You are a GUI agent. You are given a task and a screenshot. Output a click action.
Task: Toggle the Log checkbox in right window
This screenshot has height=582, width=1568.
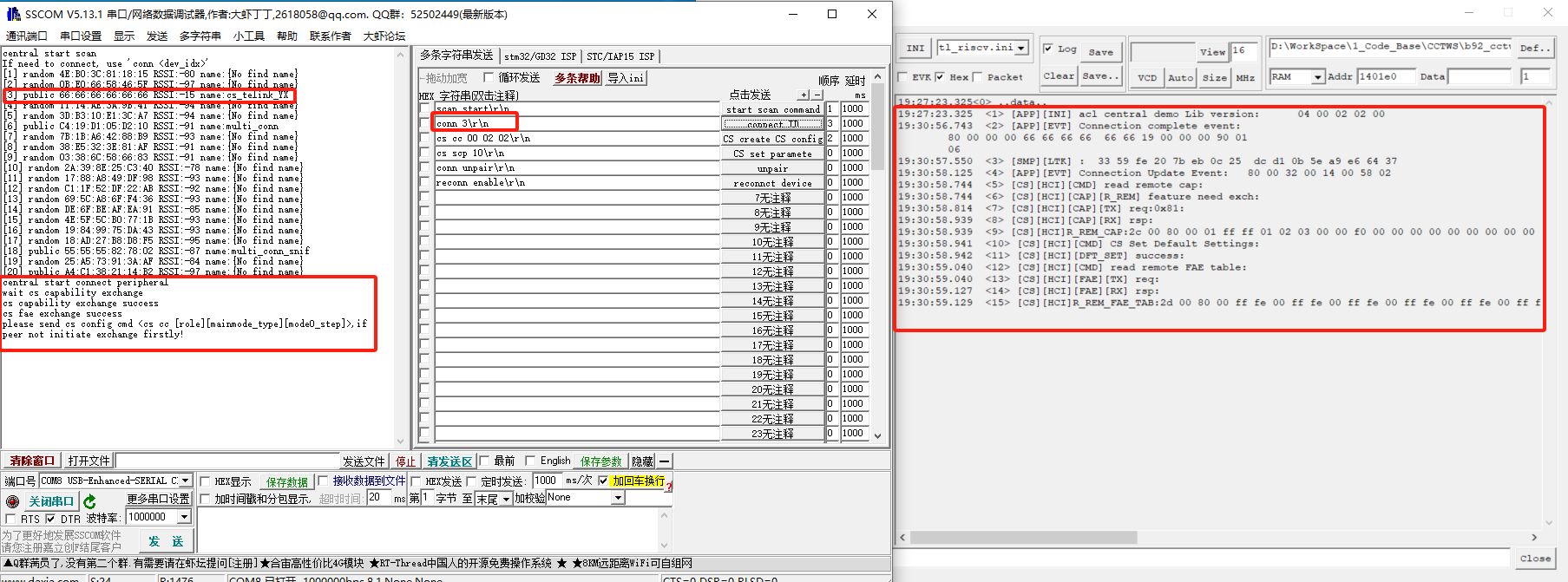(1048, 49)
